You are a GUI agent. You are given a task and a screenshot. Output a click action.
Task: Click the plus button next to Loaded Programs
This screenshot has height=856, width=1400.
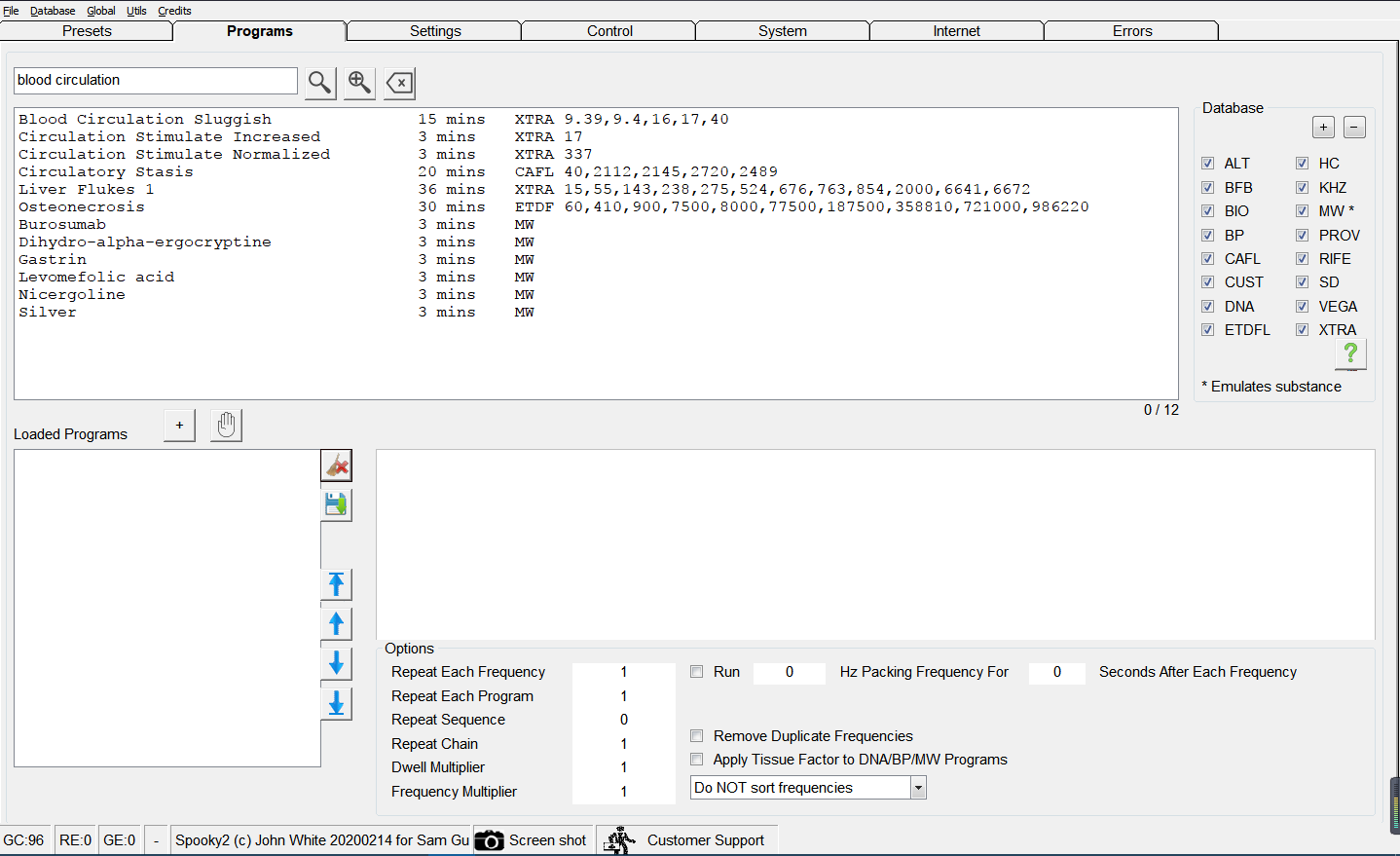179,426
